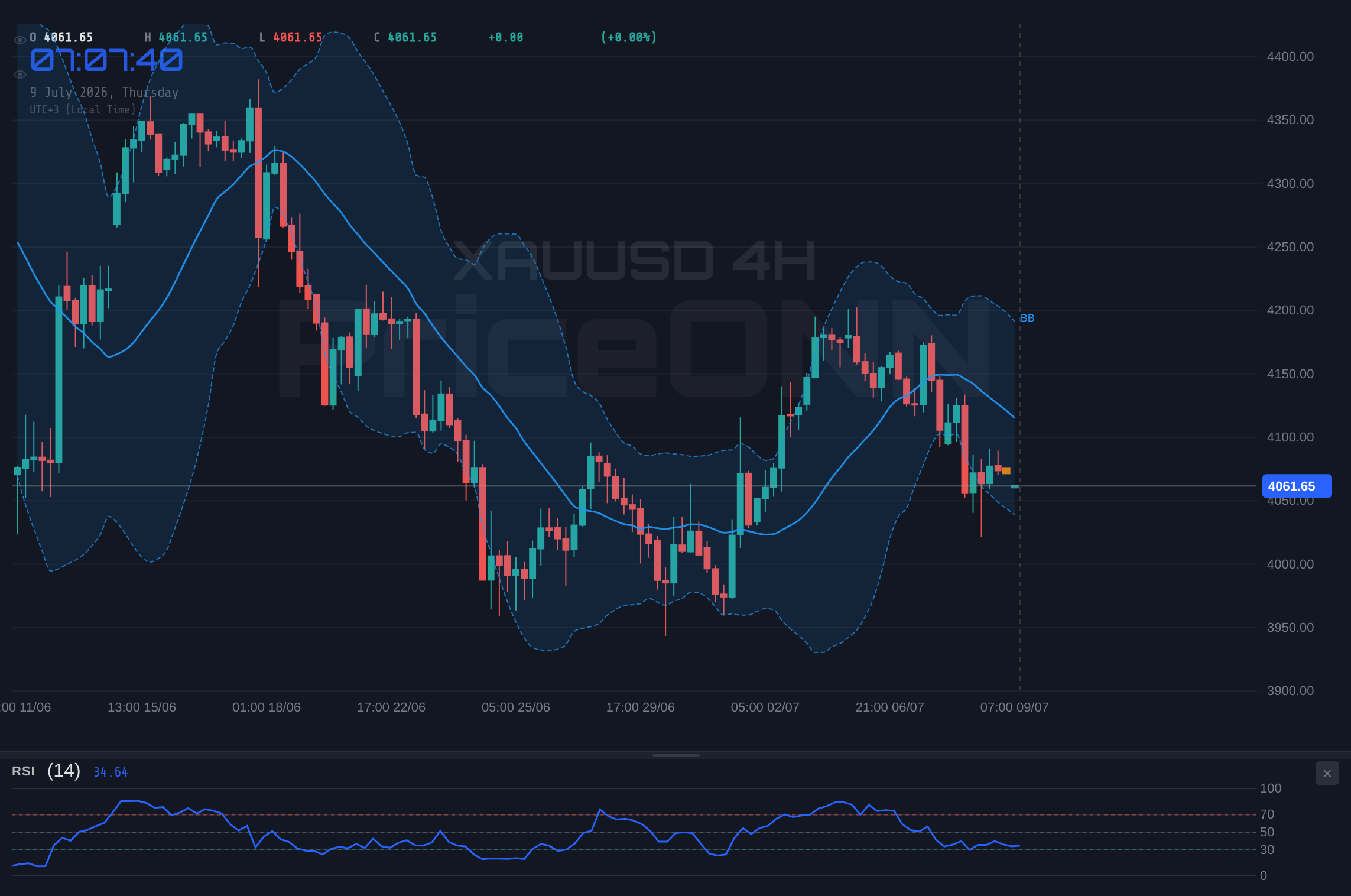This screenshot has height=896, width=1351.
Task: Click the RSI 50 scale label
Action: 1267,832
